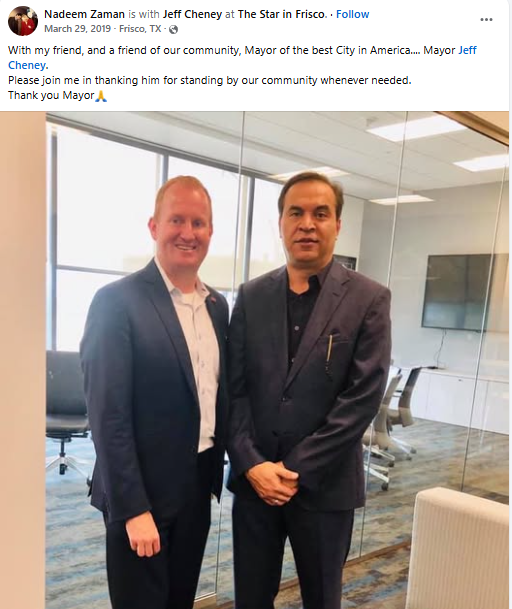Viewport: 512px width, 609px height.
Task: Click the March 29, 2019 timestamp
Action: click(x=77, y=29)
